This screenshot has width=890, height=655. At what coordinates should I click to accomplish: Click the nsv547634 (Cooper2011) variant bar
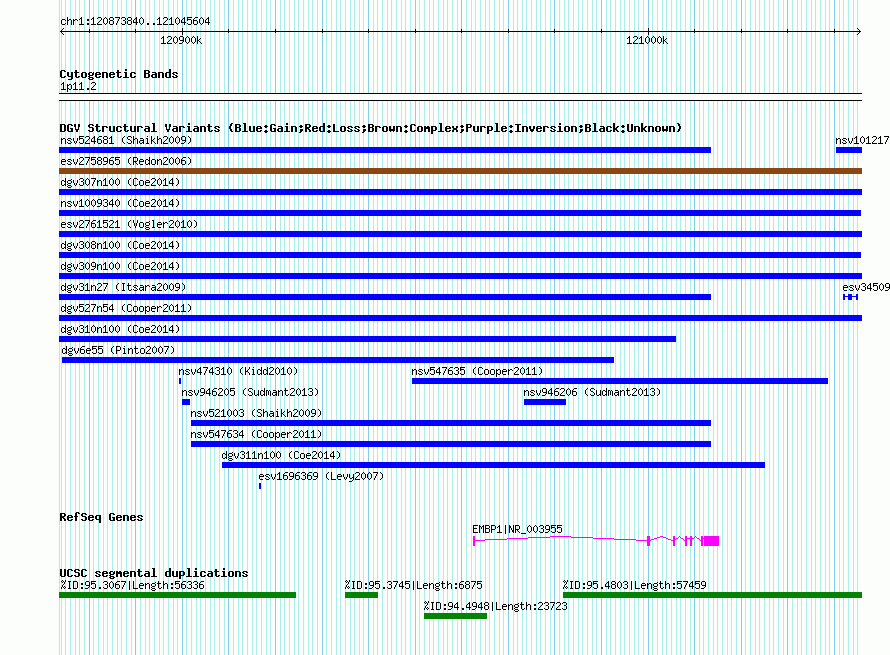(451, 444)
